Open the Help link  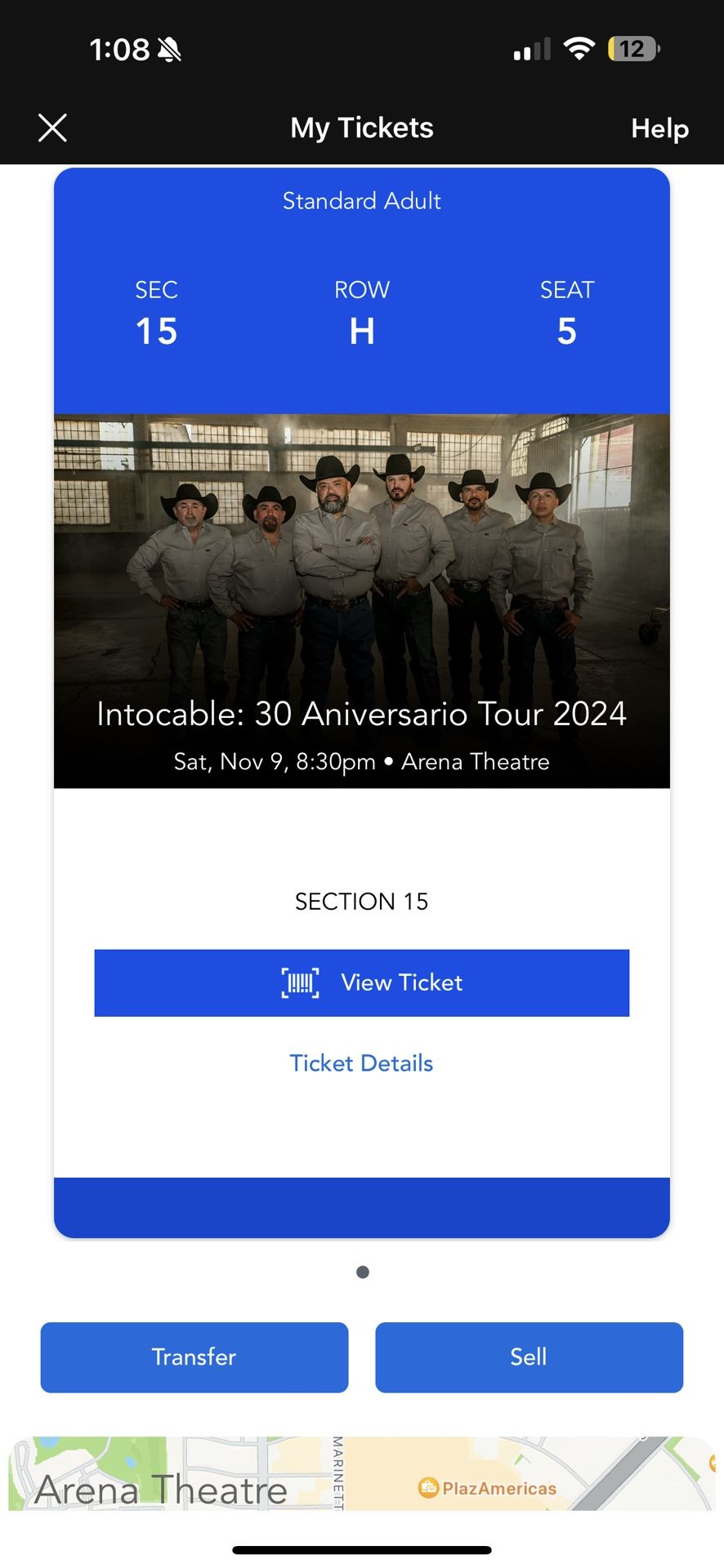point(659,128)
